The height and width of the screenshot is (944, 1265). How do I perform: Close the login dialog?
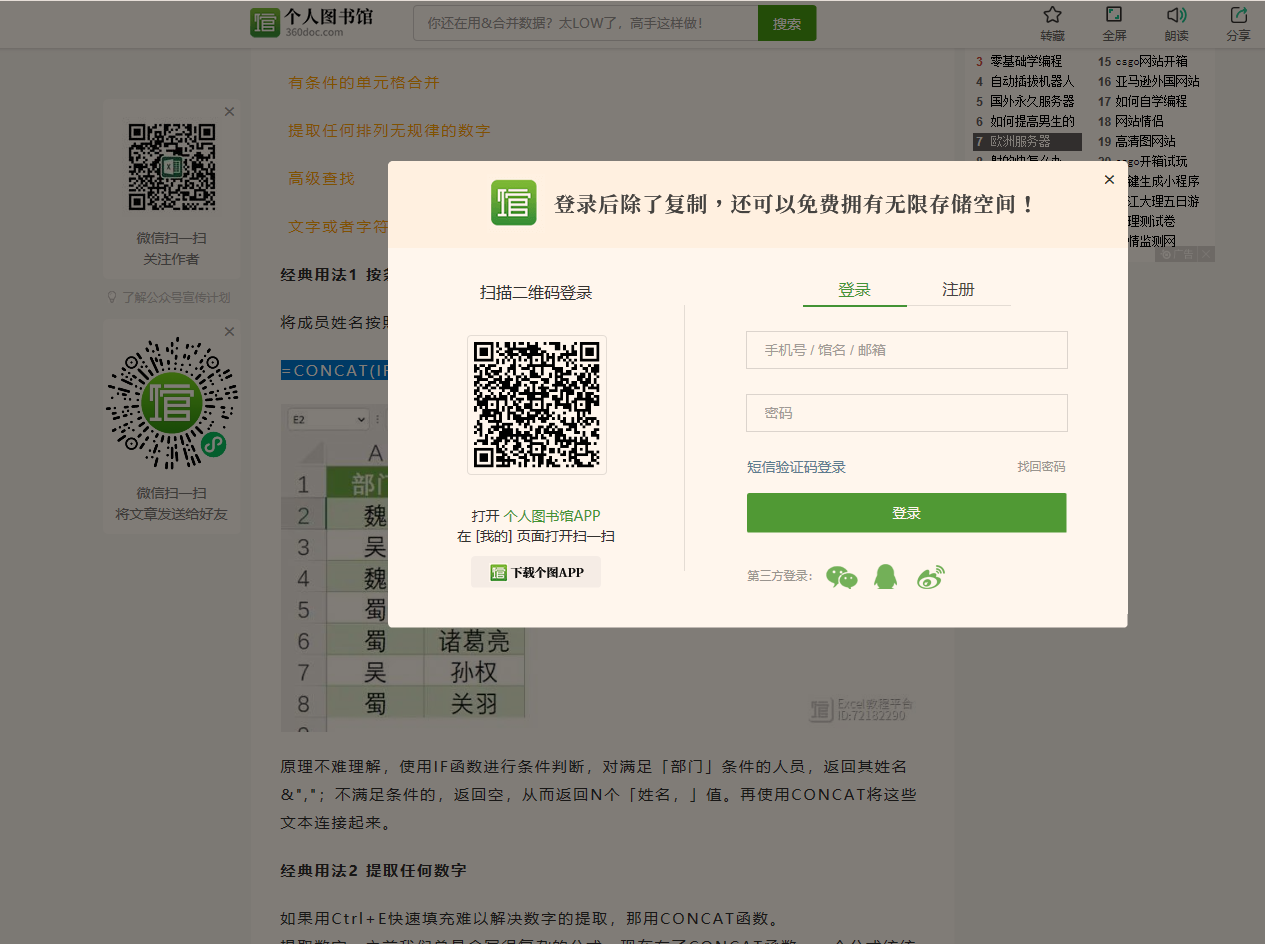pos(1109,180)
